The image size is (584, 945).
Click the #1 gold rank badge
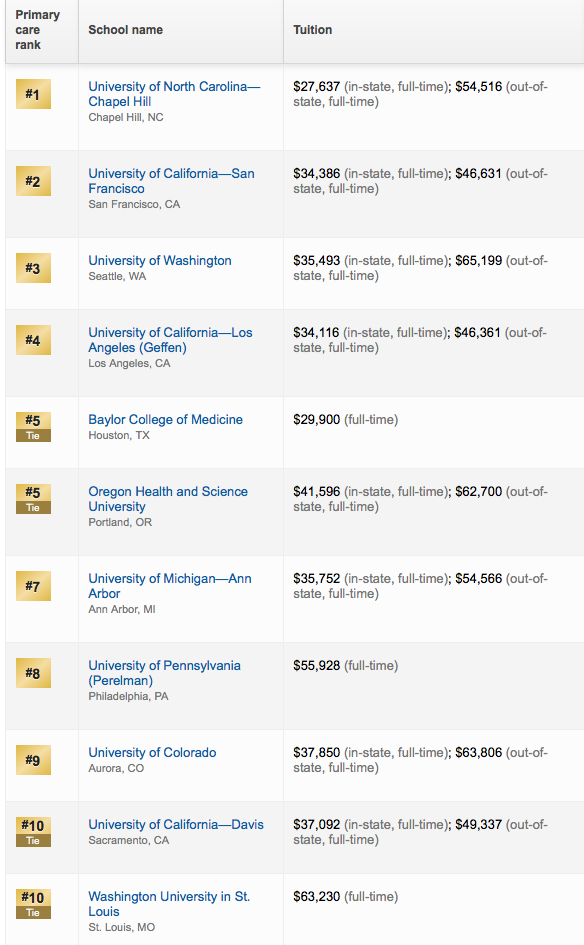click(x=33, y=94)
